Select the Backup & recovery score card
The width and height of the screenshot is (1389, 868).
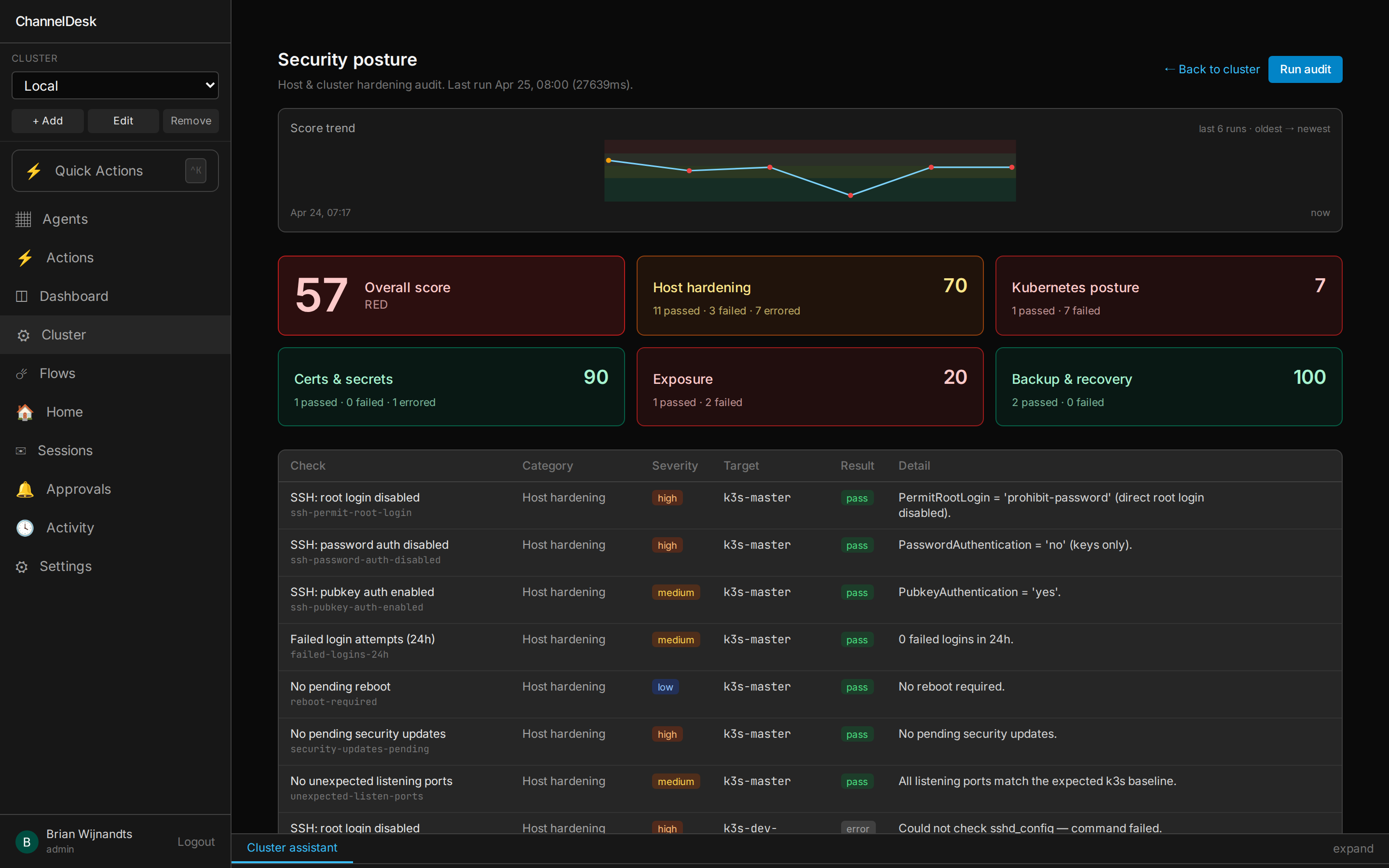[x=1169, y=387]
